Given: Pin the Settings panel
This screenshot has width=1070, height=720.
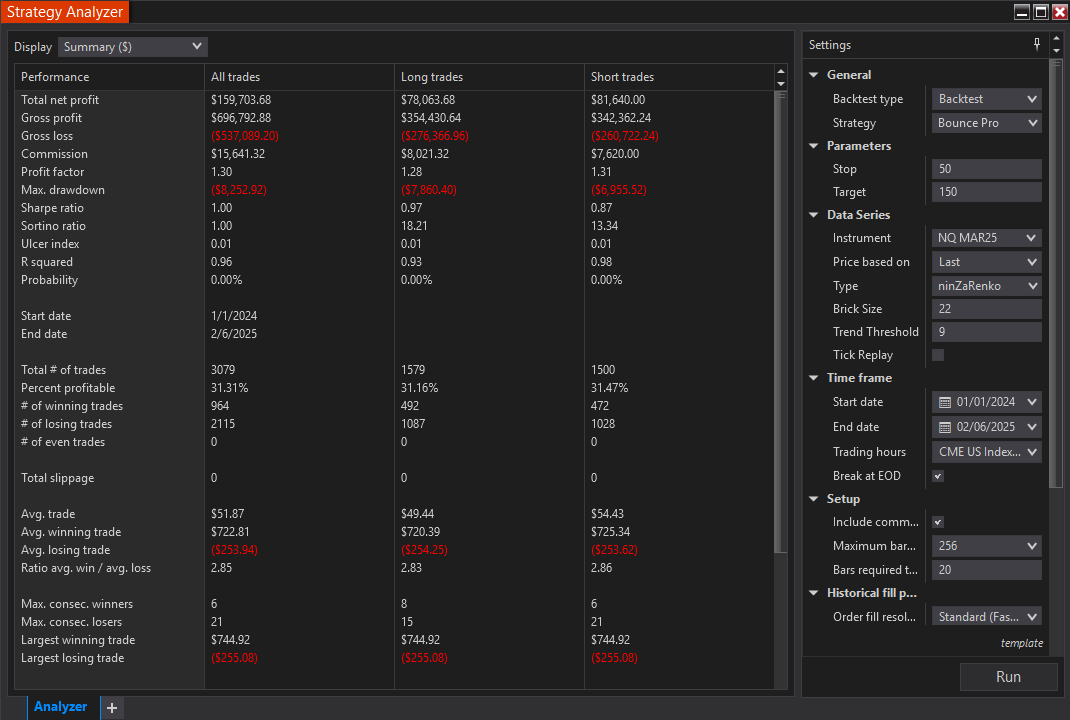Looking at the screenshot, I should 1037,44.
